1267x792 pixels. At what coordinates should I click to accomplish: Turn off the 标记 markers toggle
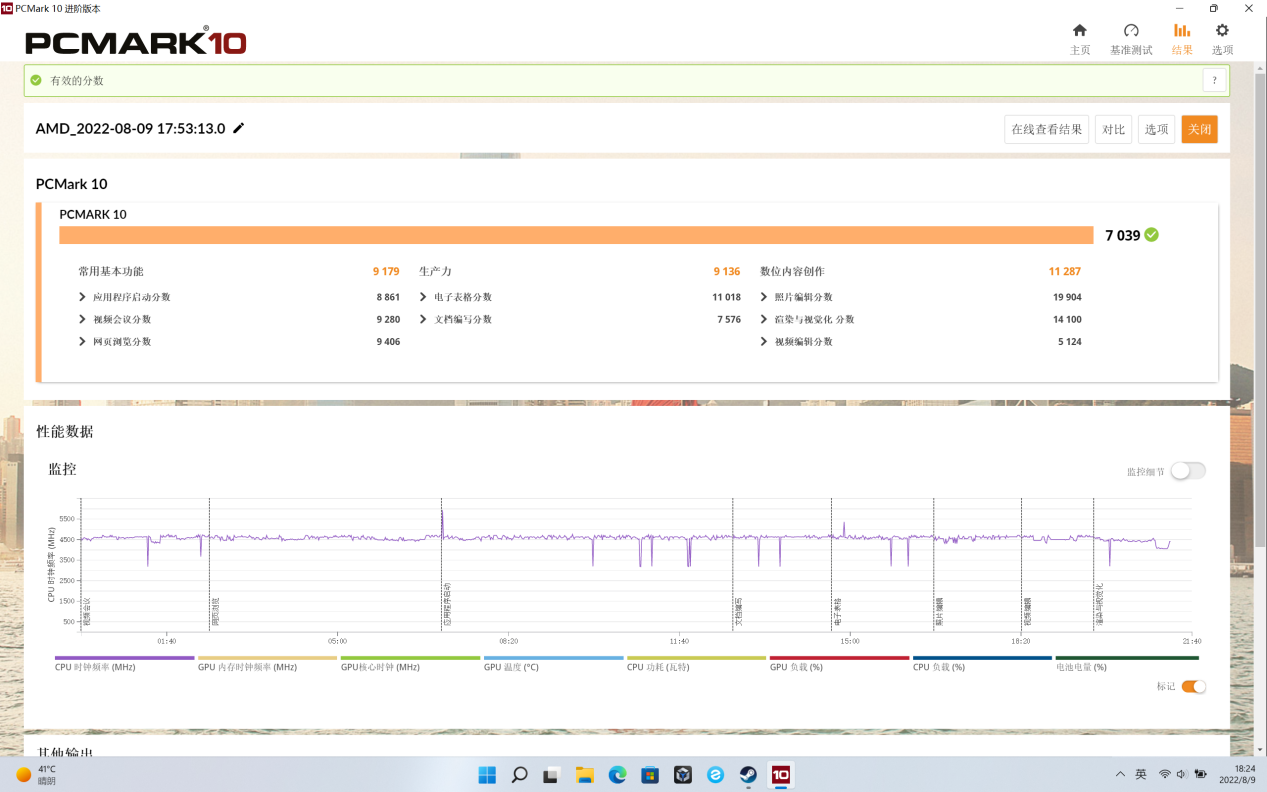[x=1193, y=687]
